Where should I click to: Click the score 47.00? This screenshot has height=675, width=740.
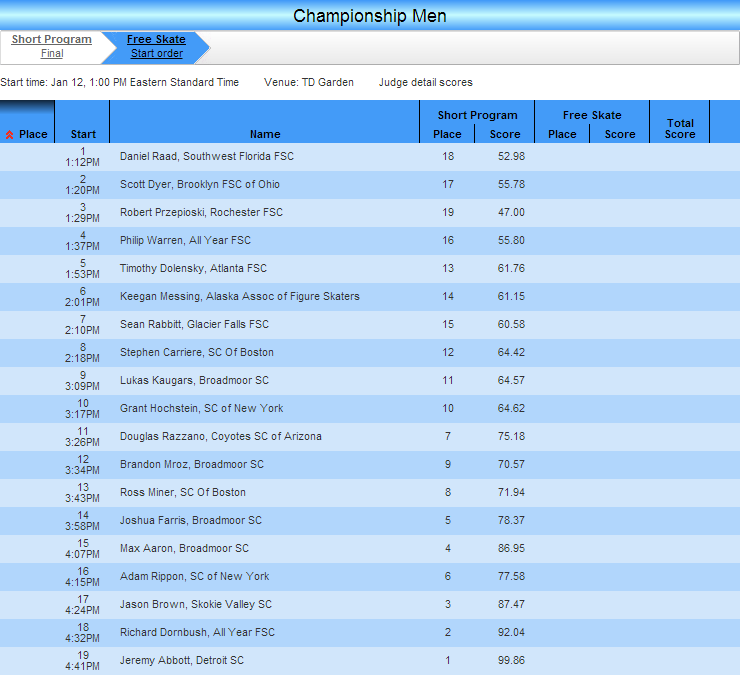[x=511, y=212]
